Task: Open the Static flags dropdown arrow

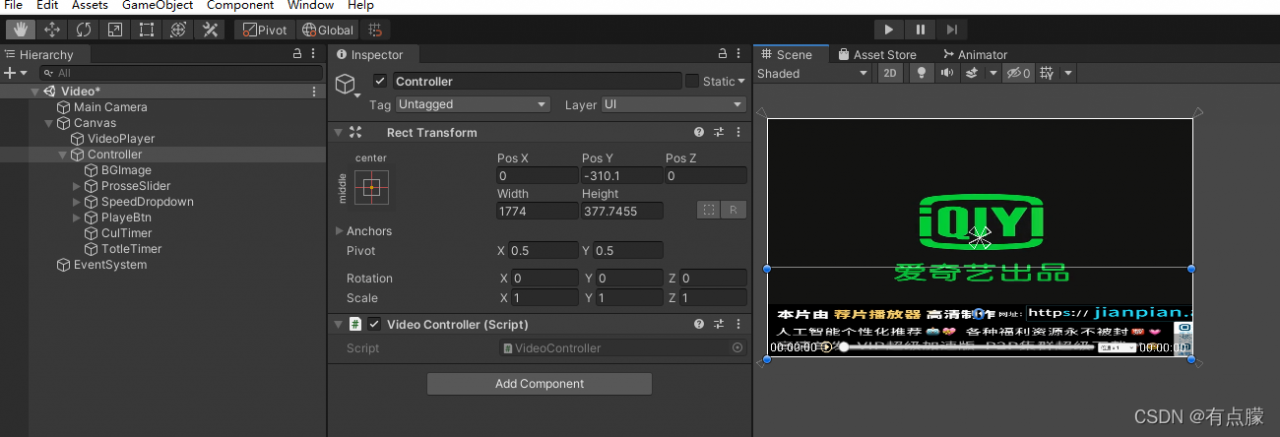Action: [741, 82]
